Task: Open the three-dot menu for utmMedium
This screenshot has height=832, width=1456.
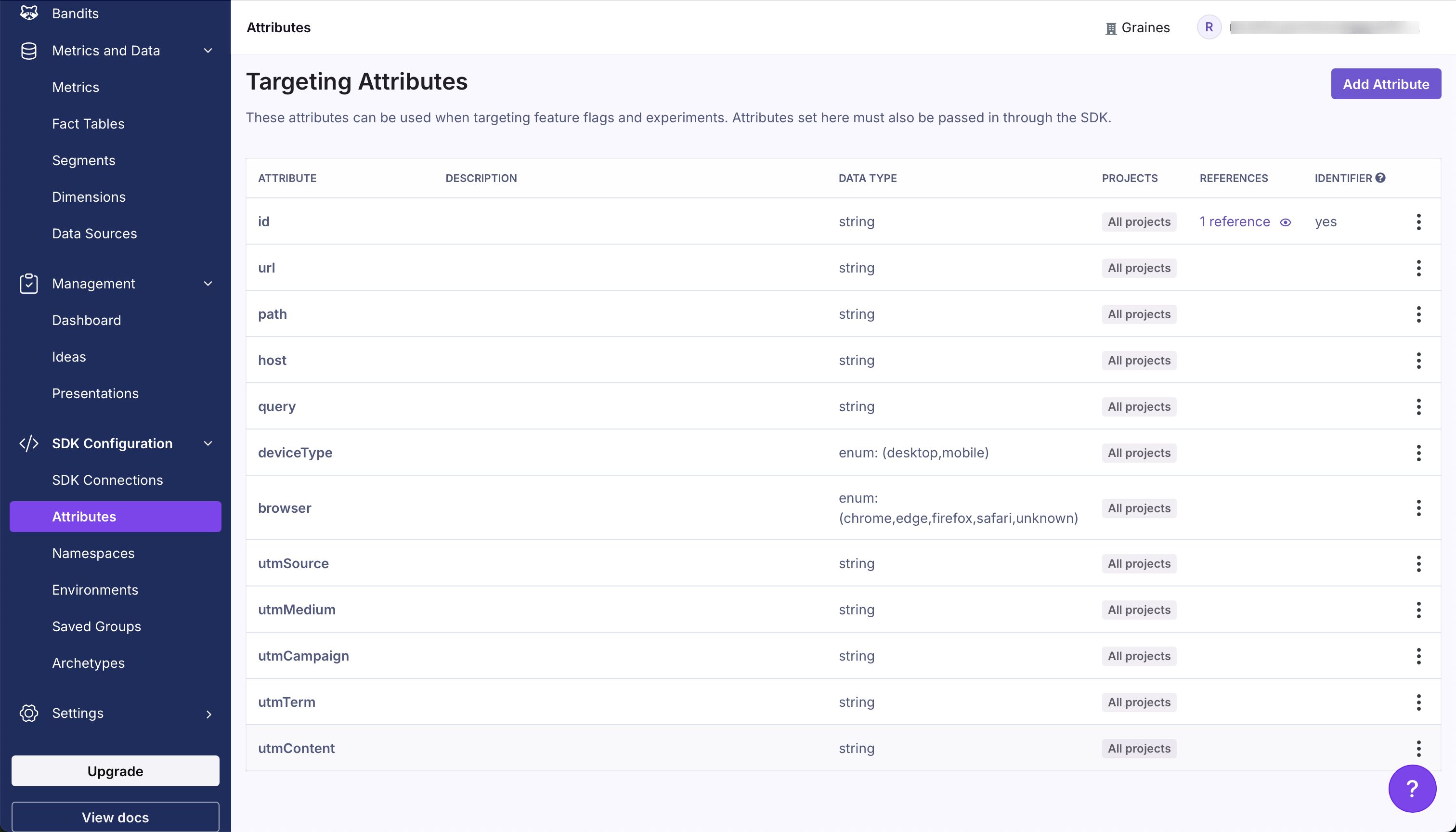Action: point(1419,610)
